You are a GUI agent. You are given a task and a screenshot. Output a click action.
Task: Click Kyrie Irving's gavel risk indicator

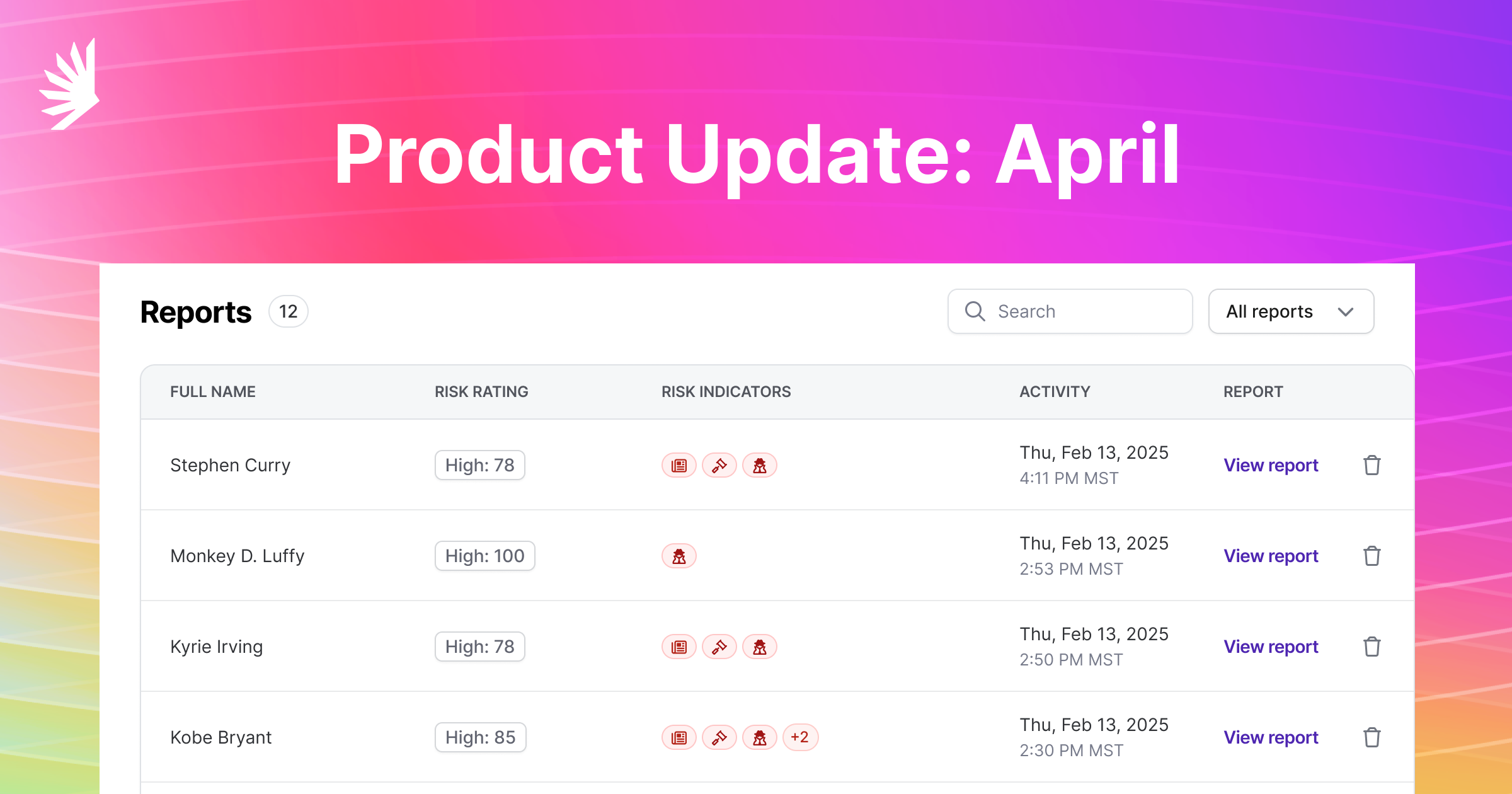pos(719,647)
